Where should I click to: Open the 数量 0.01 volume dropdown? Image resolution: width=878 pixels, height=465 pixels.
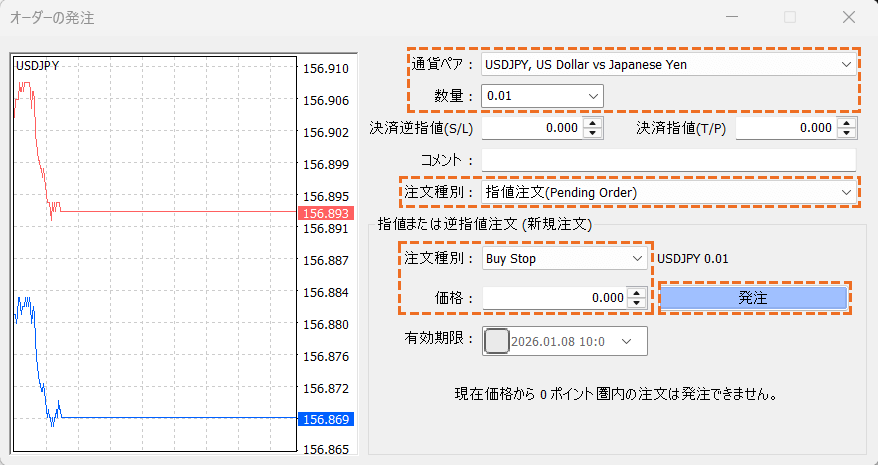point(542,96)
